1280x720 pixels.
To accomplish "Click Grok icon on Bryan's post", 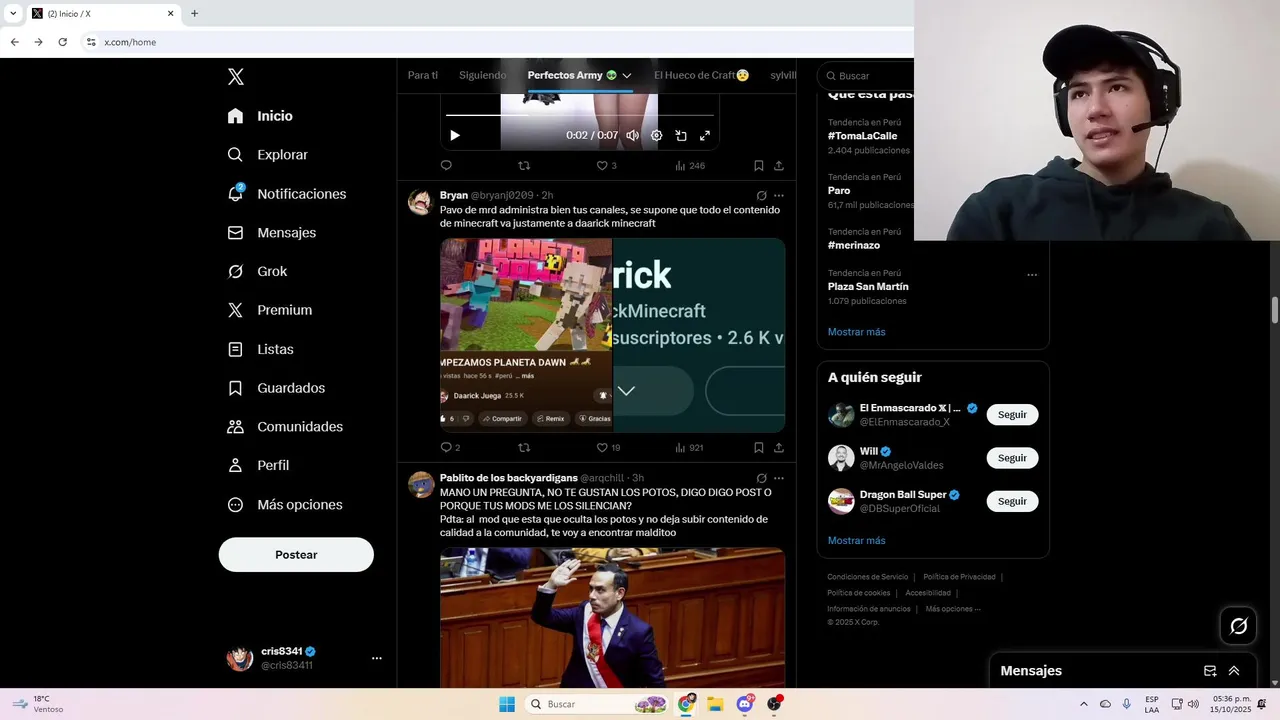I will [762, 196].
